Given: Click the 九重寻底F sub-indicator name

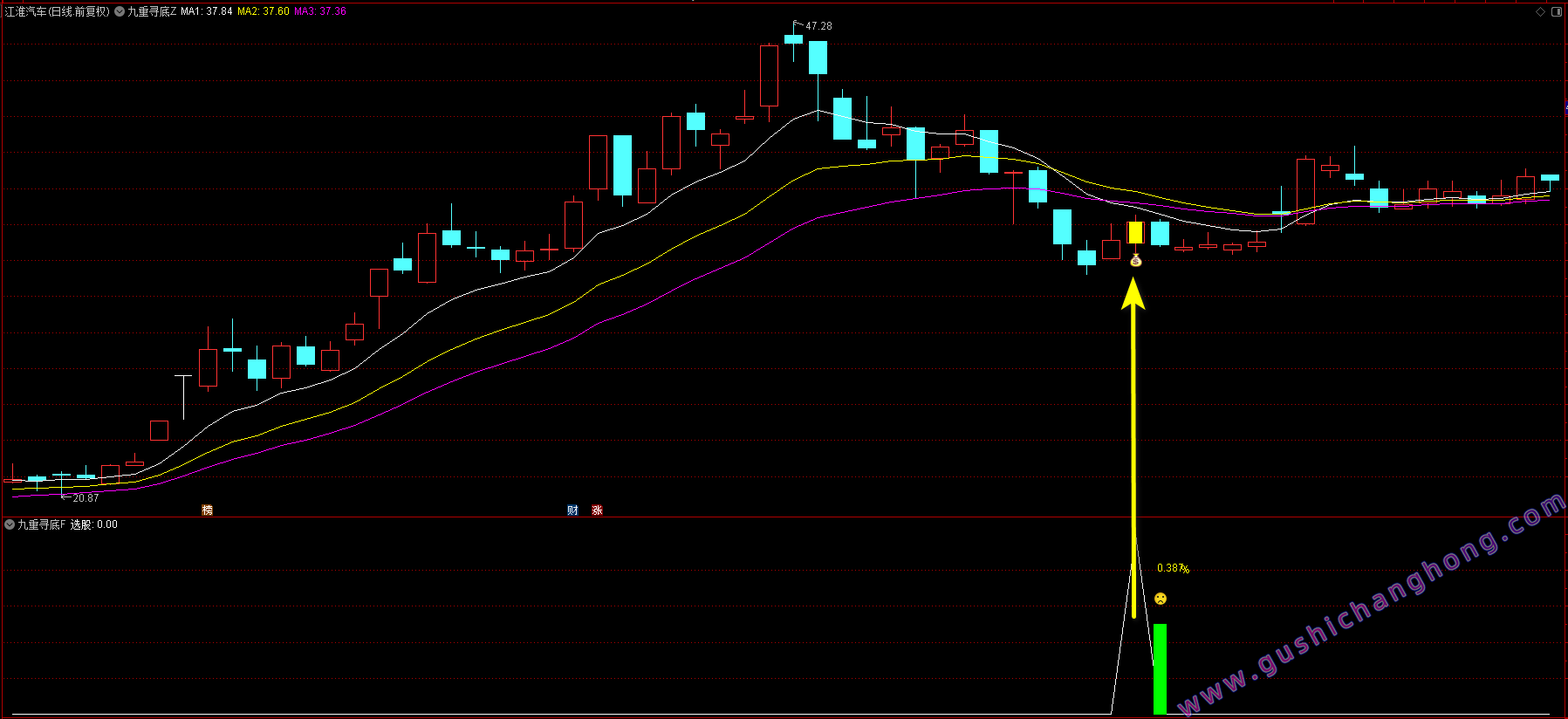Looking at the screenshot, I should [x=41, y=524].
